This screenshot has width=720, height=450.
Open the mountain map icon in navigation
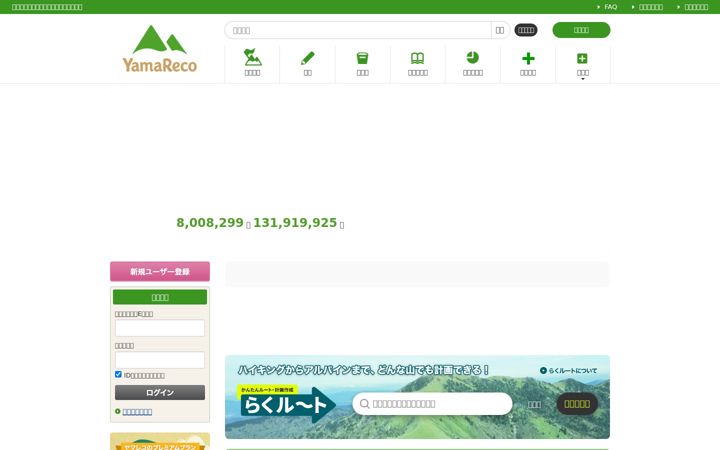[x=252, y=64]
